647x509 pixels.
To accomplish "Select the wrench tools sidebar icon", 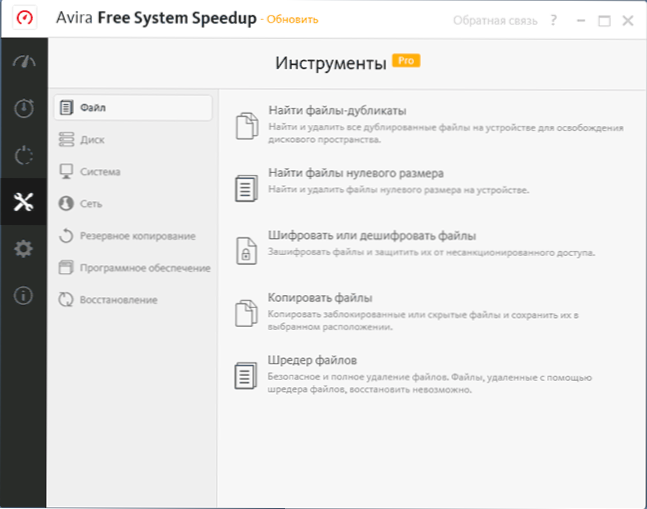I will (x=24, y=202).
